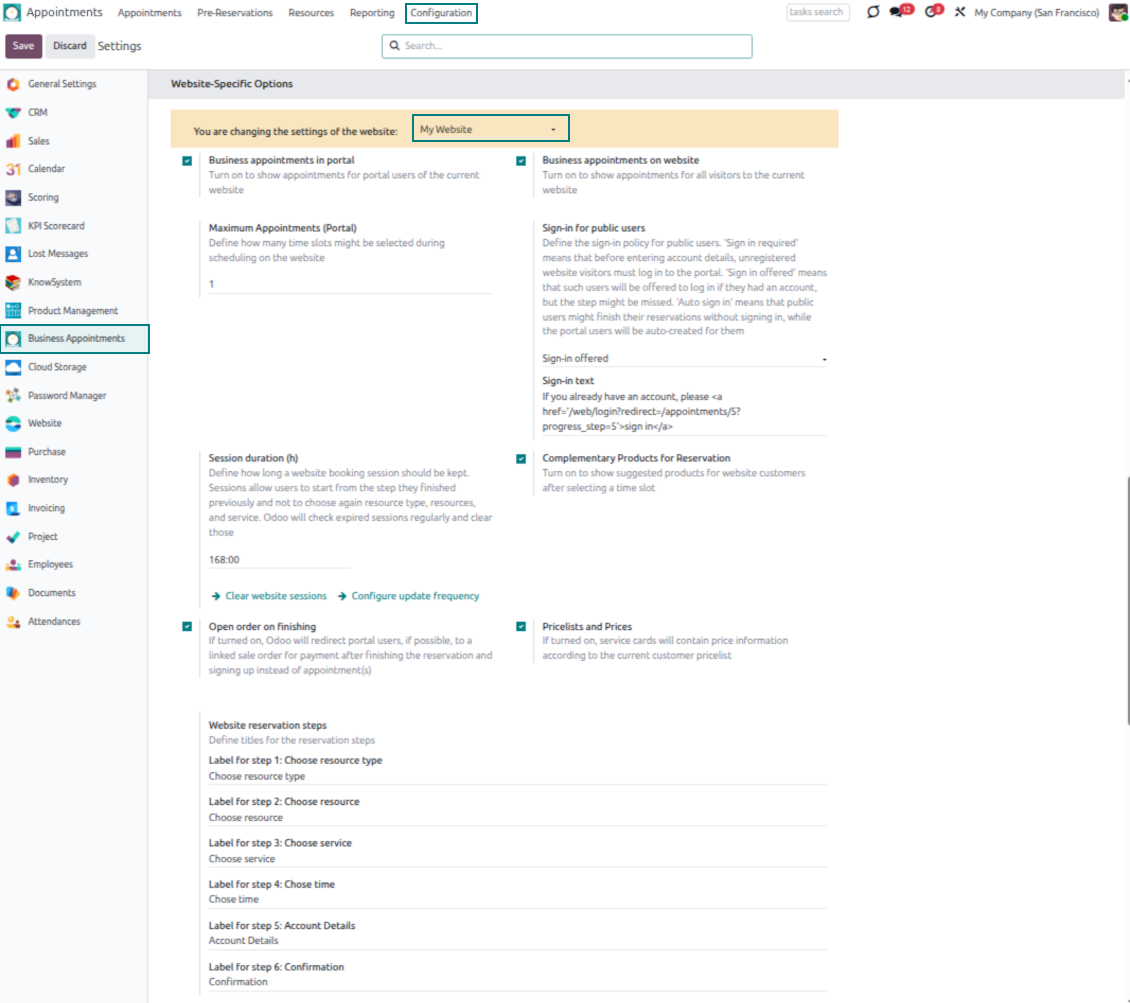The image size is (1130, 1003).
Task: Click the debug tools wrench icon
Action: point(960,12)
